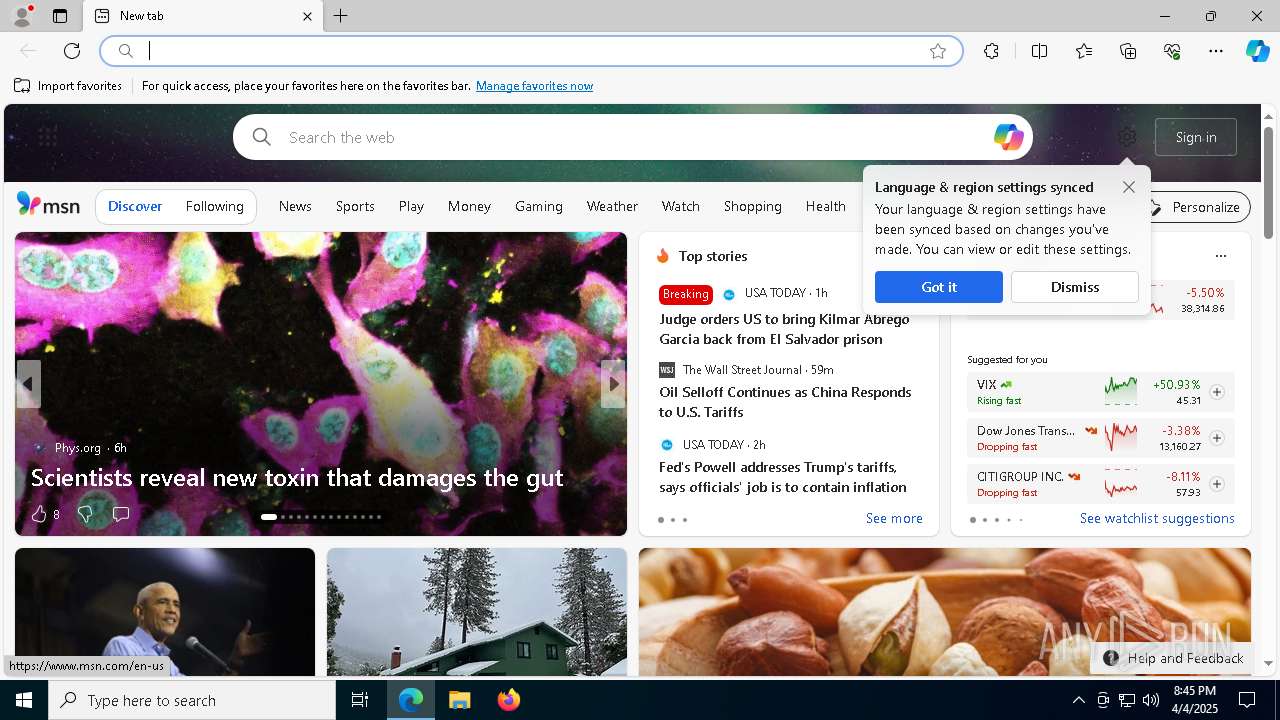Add VIX to watchlist with plus icon
This screenshot has height=720, width=1280.
point(1217,392)
